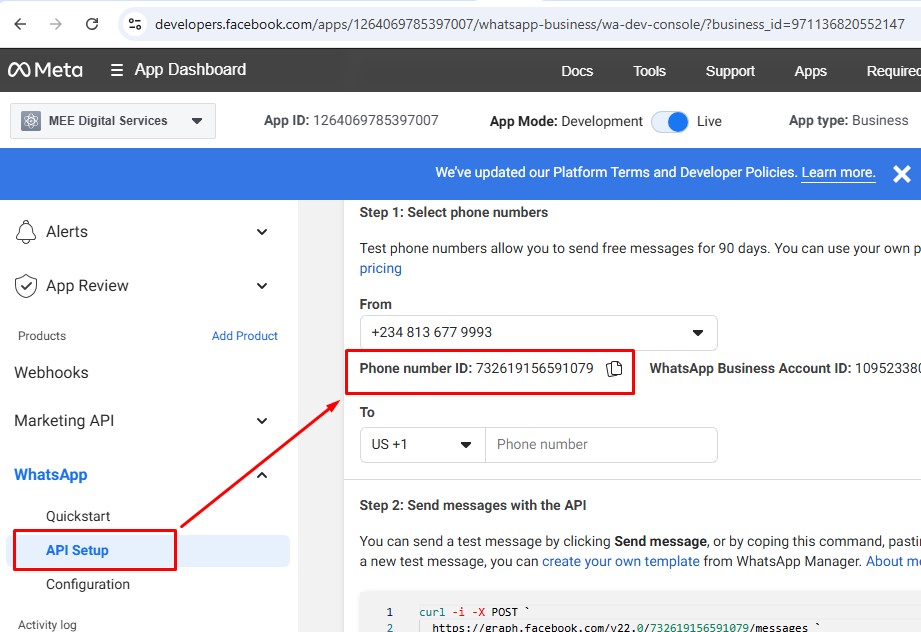Image resolution: width=921 pixels, height=632 pixels.
Task: Open Webhooks in the sidebar
Action: click(x=51, y=372)
